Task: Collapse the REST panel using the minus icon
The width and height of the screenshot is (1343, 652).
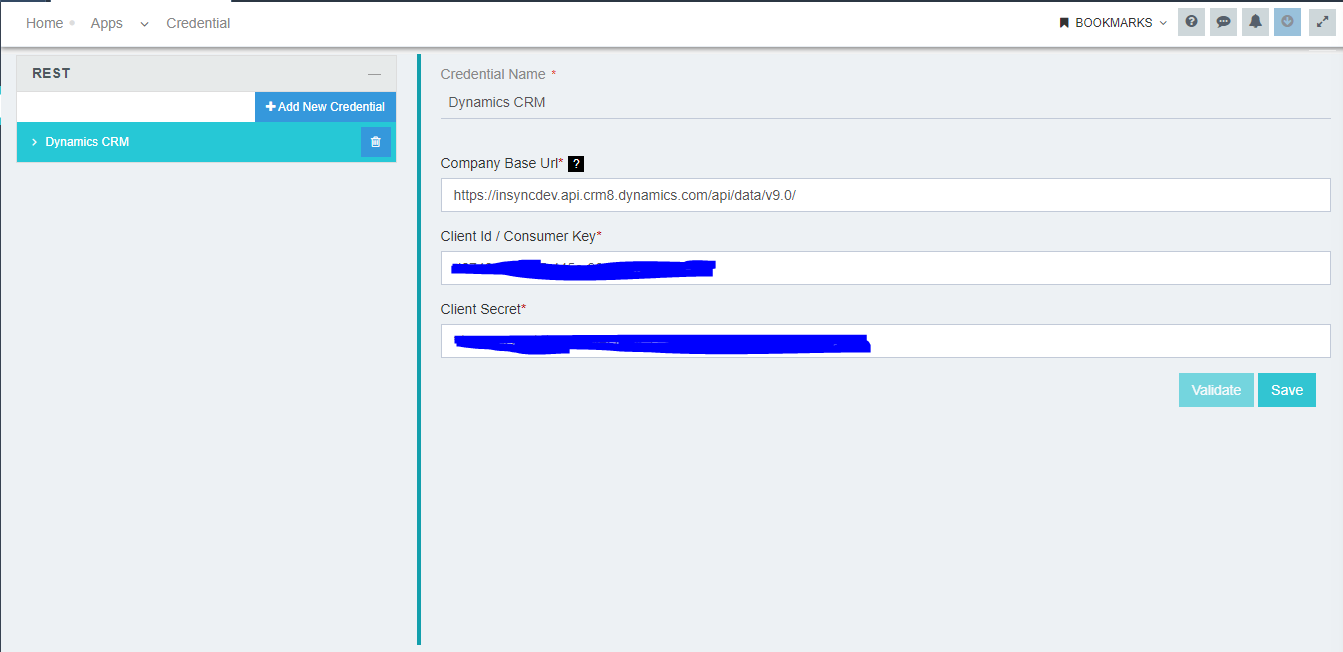Action: [x=374, y=74]
